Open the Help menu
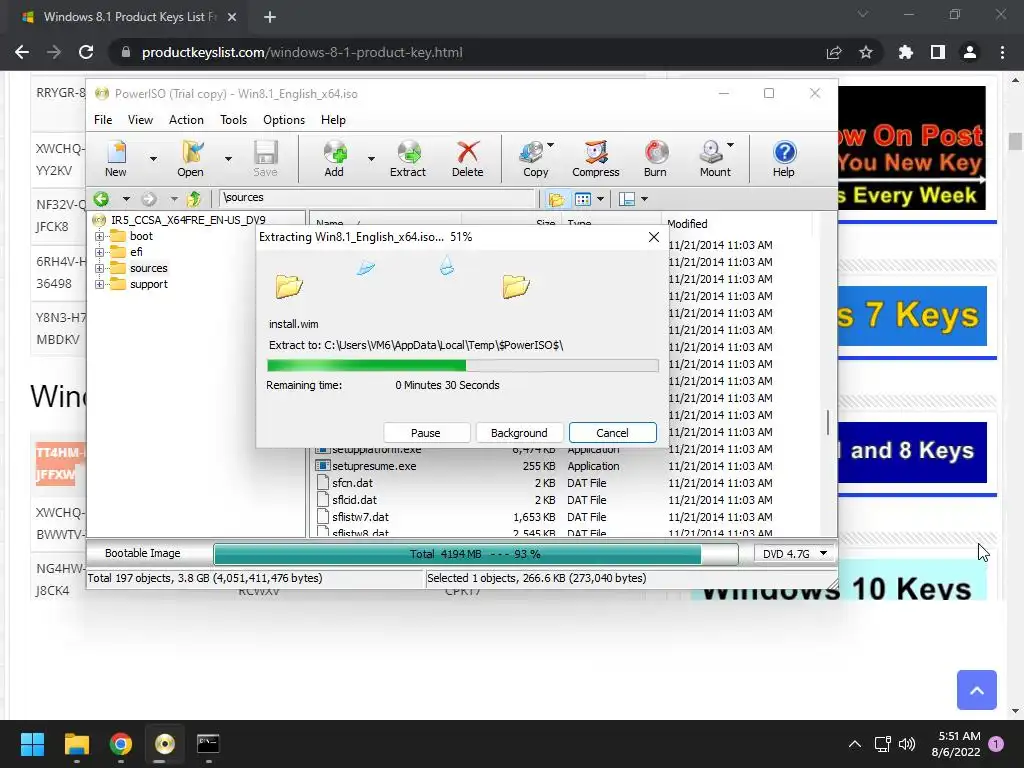 pos(333,120)
